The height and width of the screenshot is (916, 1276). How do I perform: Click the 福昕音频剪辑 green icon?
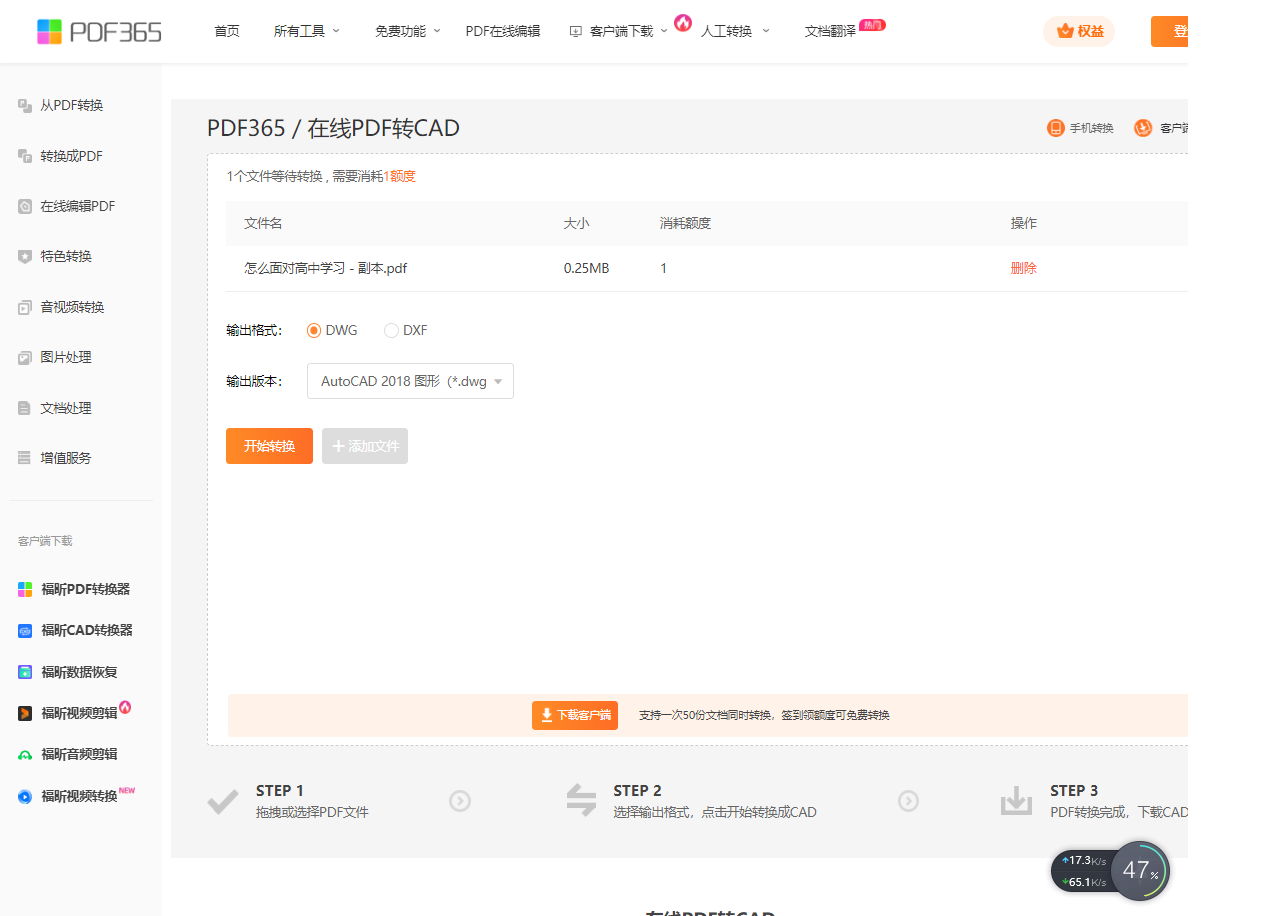(x=25, y=755)
